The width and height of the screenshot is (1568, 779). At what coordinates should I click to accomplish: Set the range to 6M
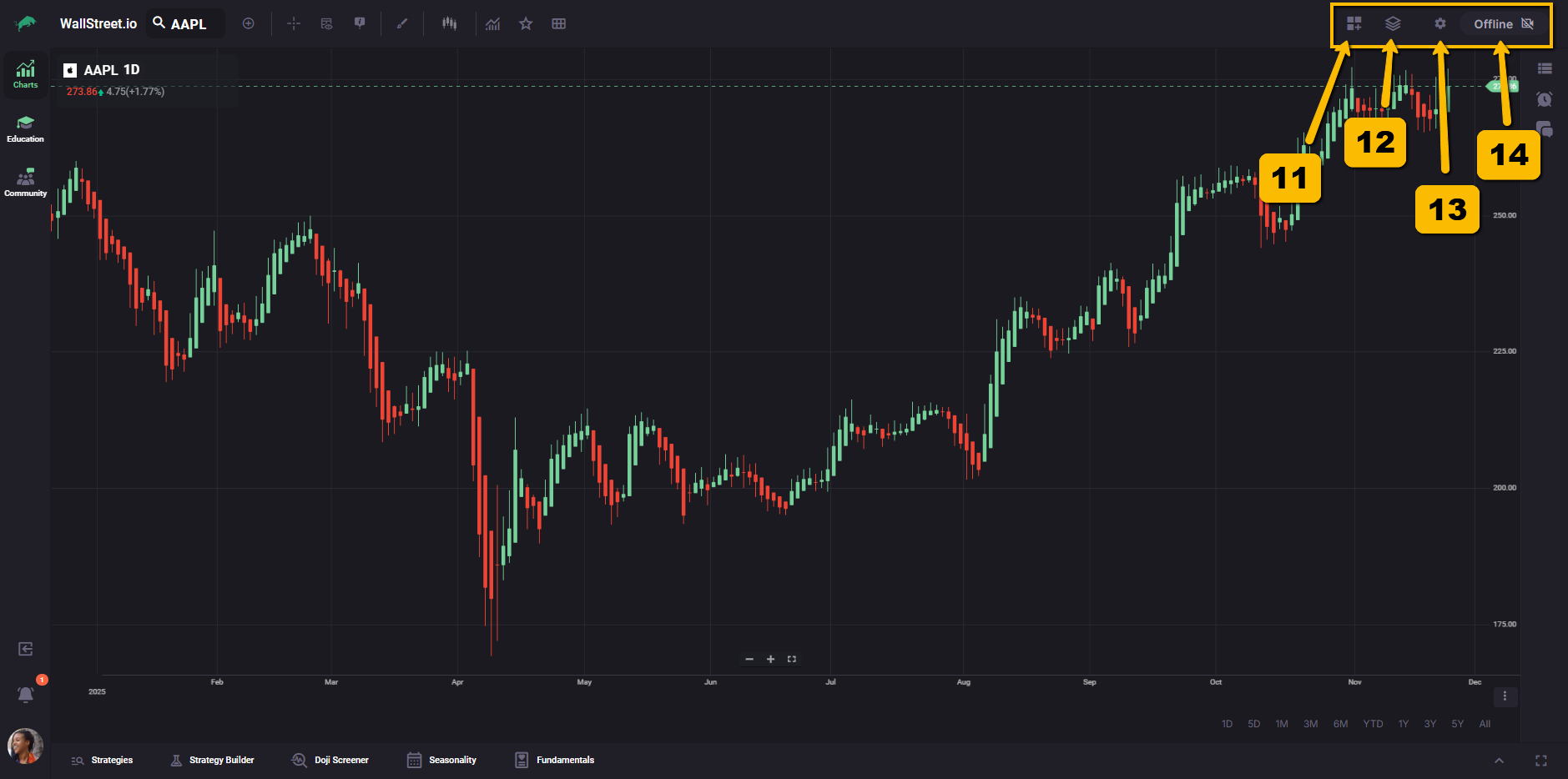click(1340, 724)
